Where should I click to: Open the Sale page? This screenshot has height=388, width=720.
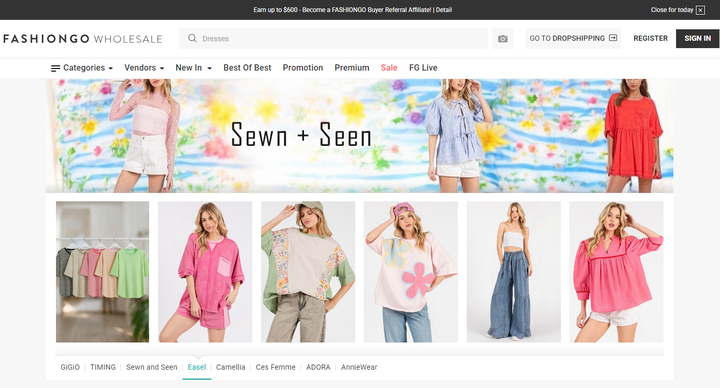[x=389, y=67]
